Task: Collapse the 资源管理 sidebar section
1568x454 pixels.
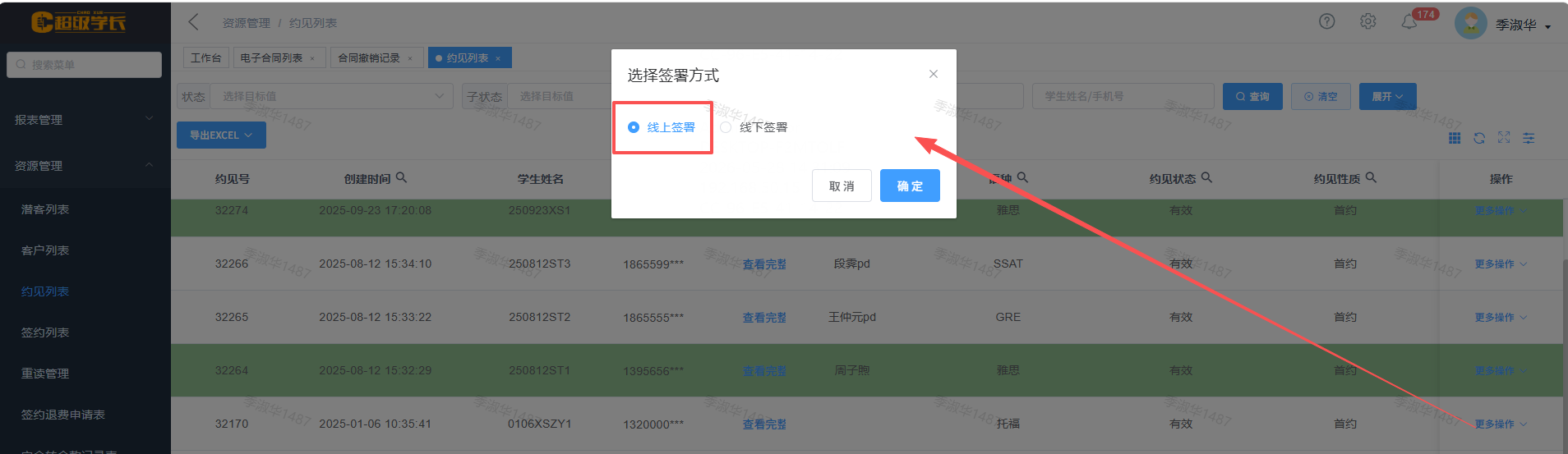Action: pyautogui.click(x=85, y=166)
